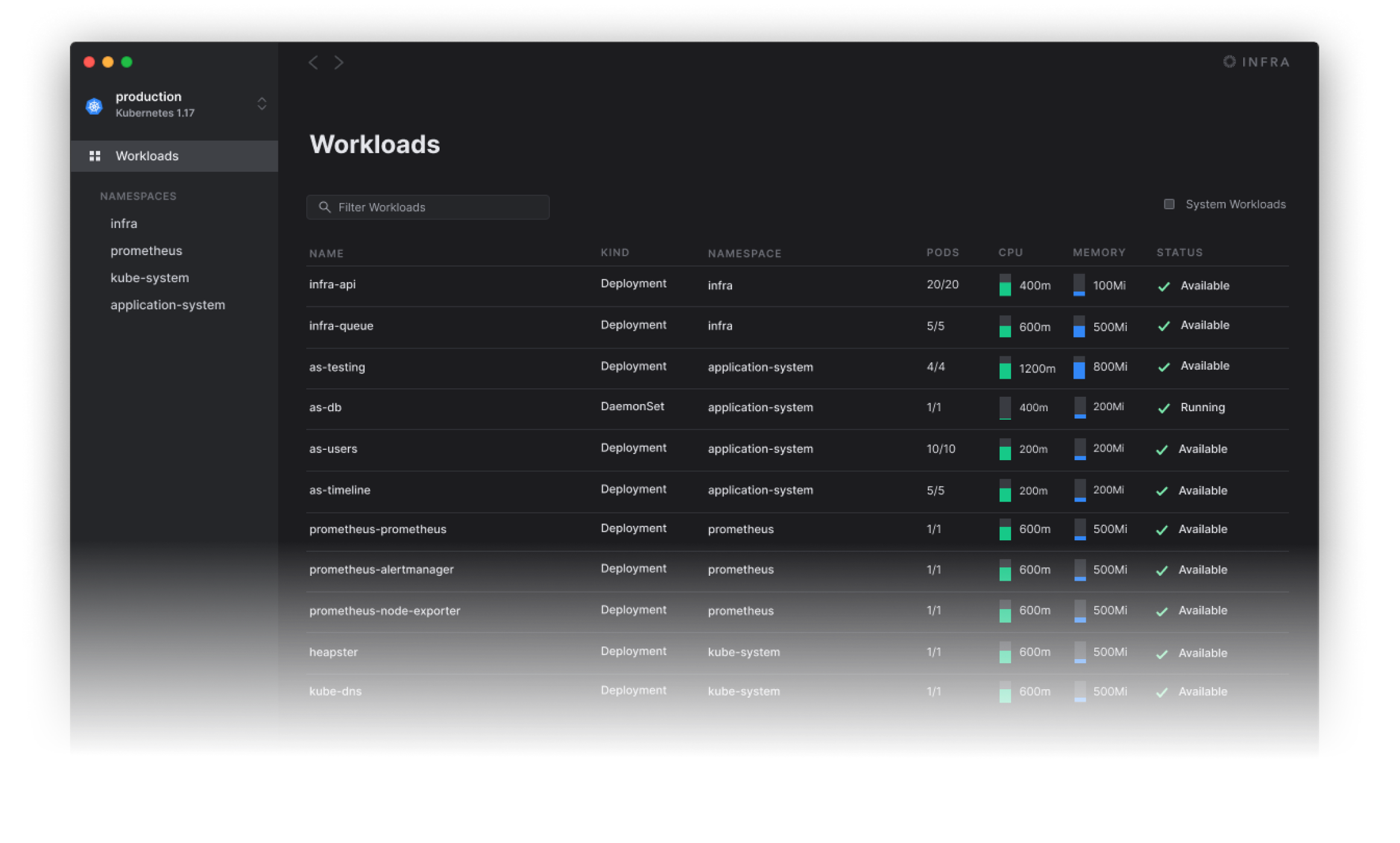This screenshot has height=843, width=1400.
Task: Click the search magnifier in Filter Workloads
Action: (x=326, y=207)
